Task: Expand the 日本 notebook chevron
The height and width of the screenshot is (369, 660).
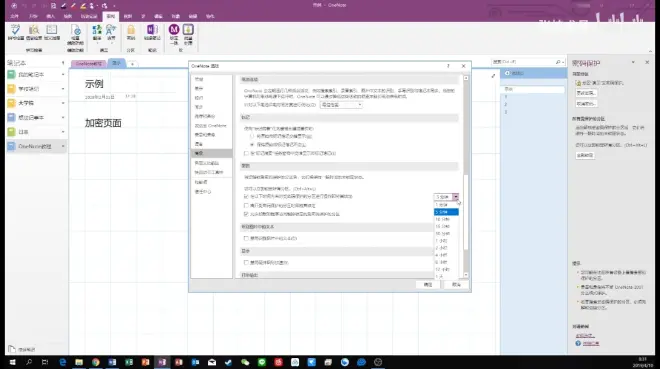Action: (x=63, y=132)
